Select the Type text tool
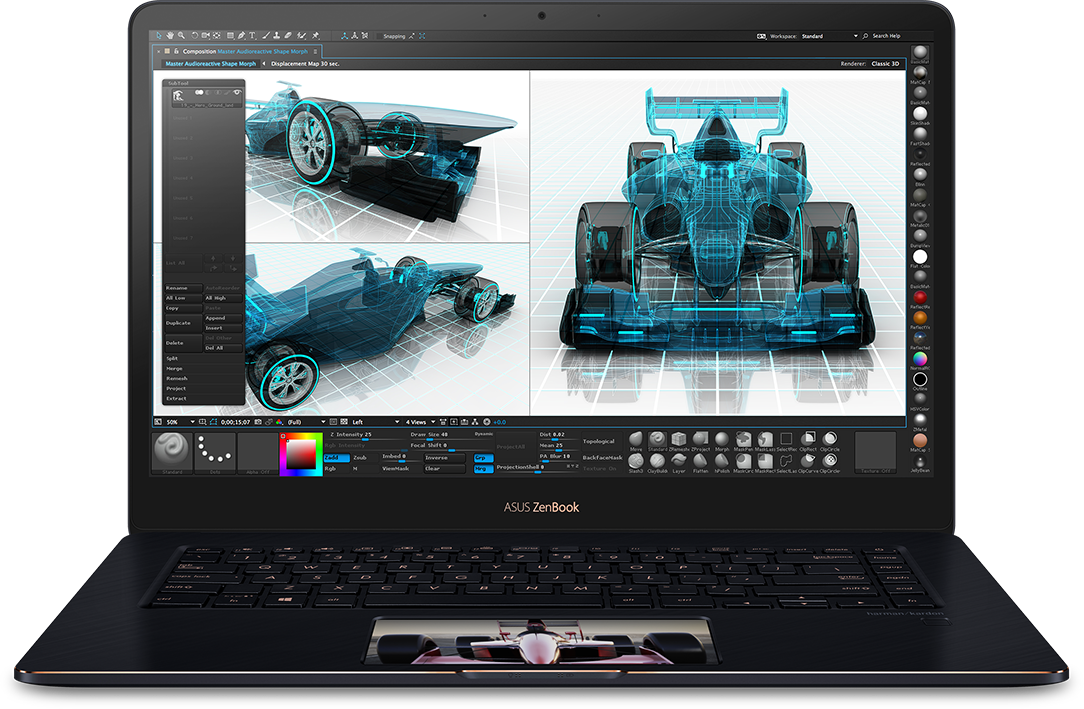1084x709 pixels. coord(252,36)
